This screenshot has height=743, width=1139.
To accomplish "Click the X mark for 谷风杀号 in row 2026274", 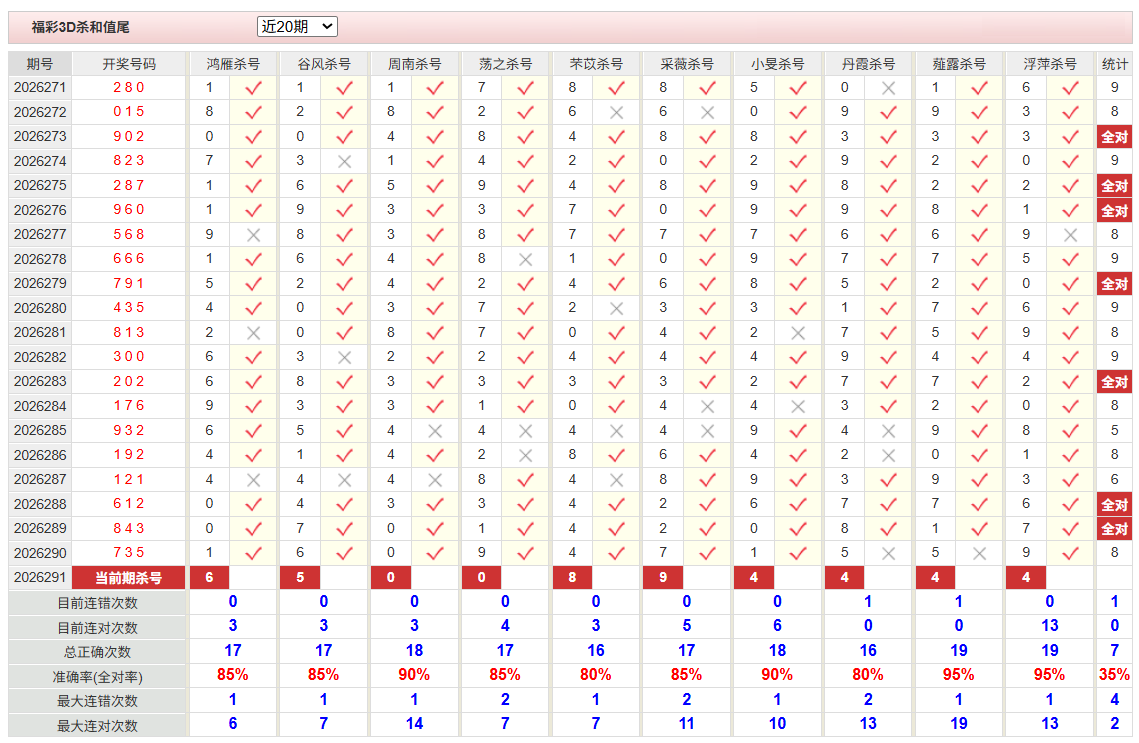I will coord(344,161).
